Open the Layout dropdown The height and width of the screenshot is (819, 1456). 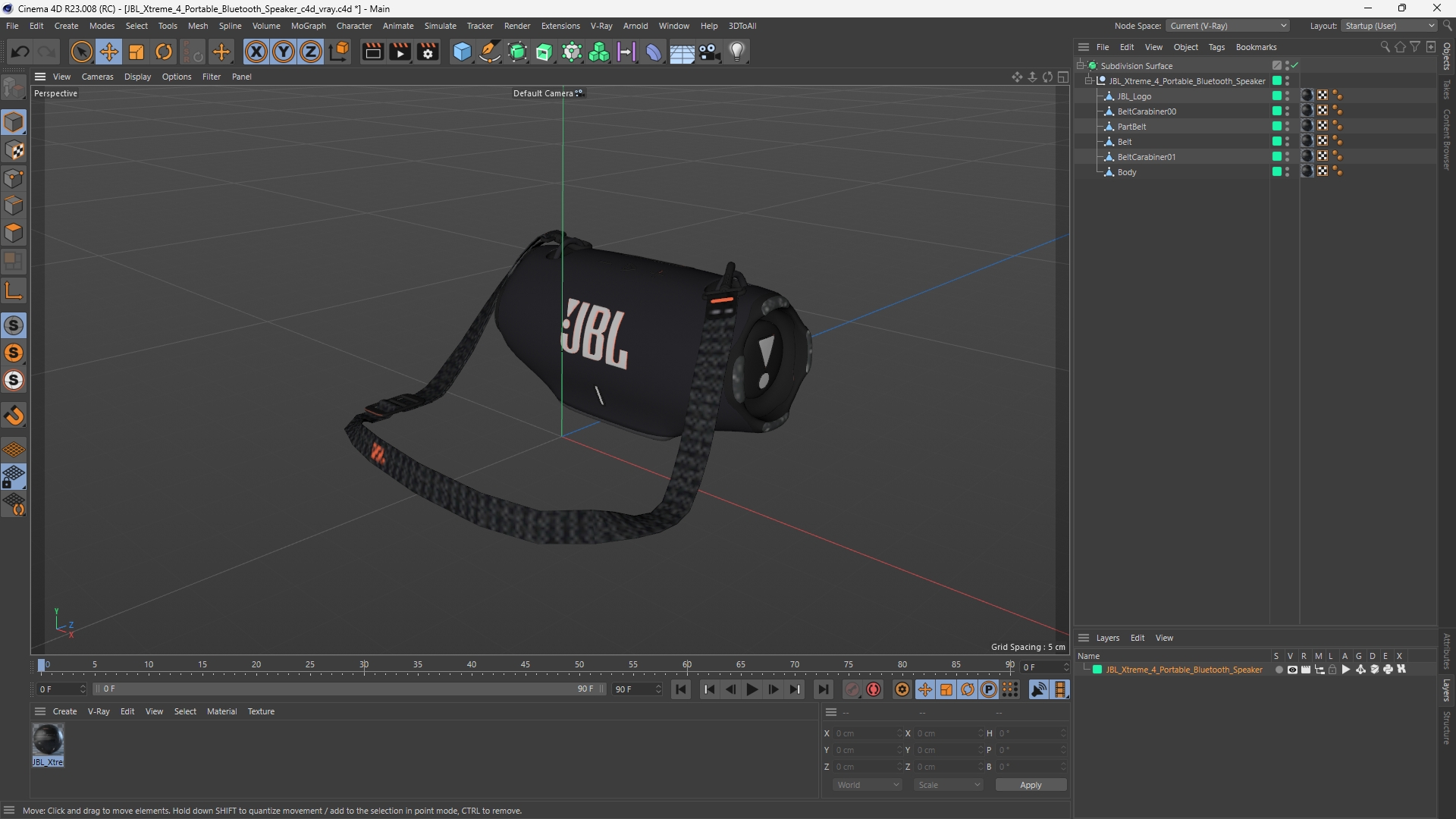coord(1390,26)
